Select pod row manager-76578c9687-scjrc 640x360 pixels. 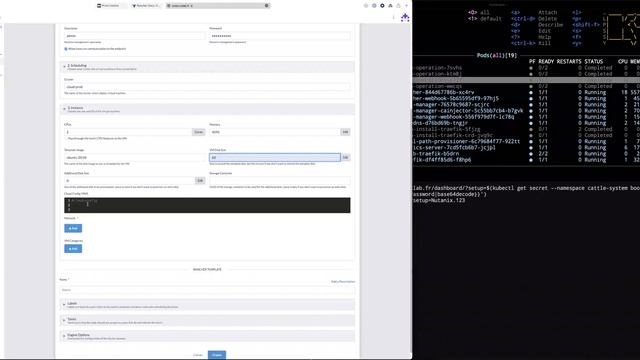coord(526,104)
